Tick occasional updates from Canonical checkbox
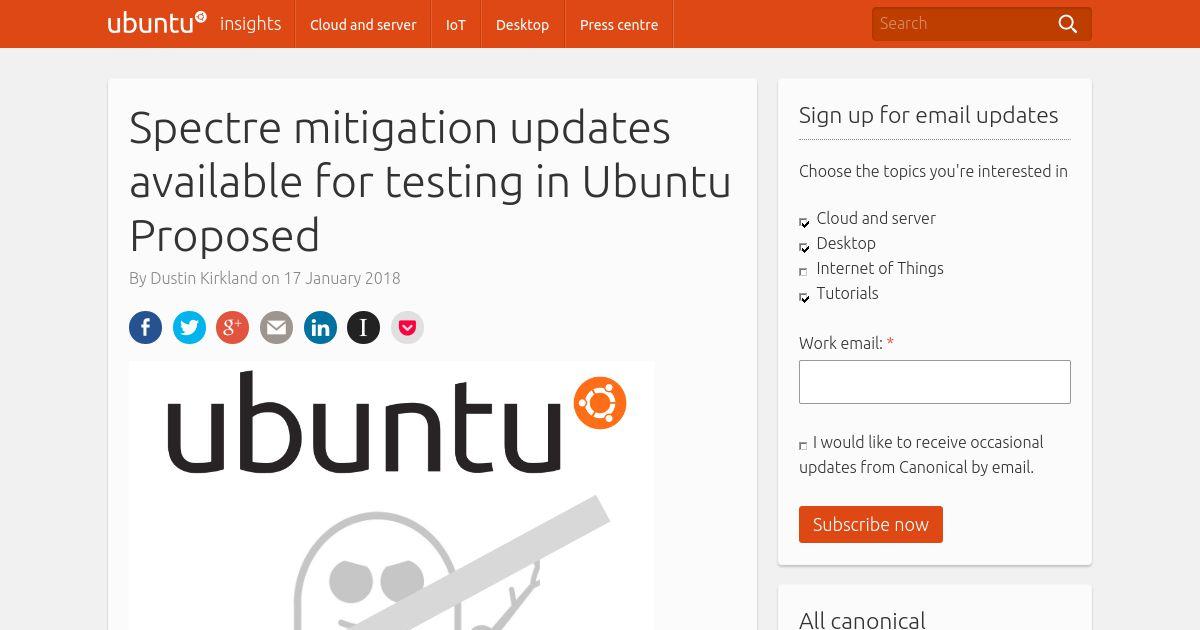The image size is (1200, 630). point(803,445)
